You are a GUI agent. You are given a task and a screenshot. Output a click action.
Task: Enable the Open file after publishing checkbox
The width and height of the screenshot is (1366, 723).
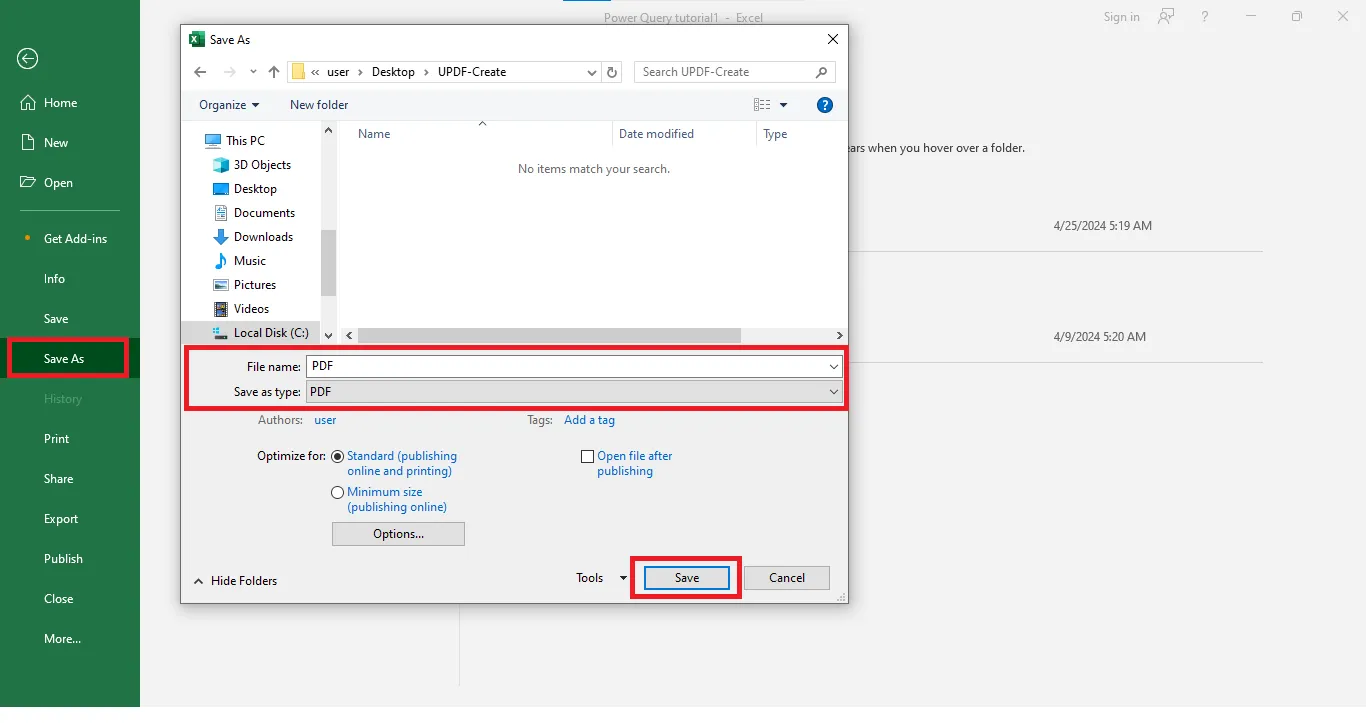pos(587,456)
